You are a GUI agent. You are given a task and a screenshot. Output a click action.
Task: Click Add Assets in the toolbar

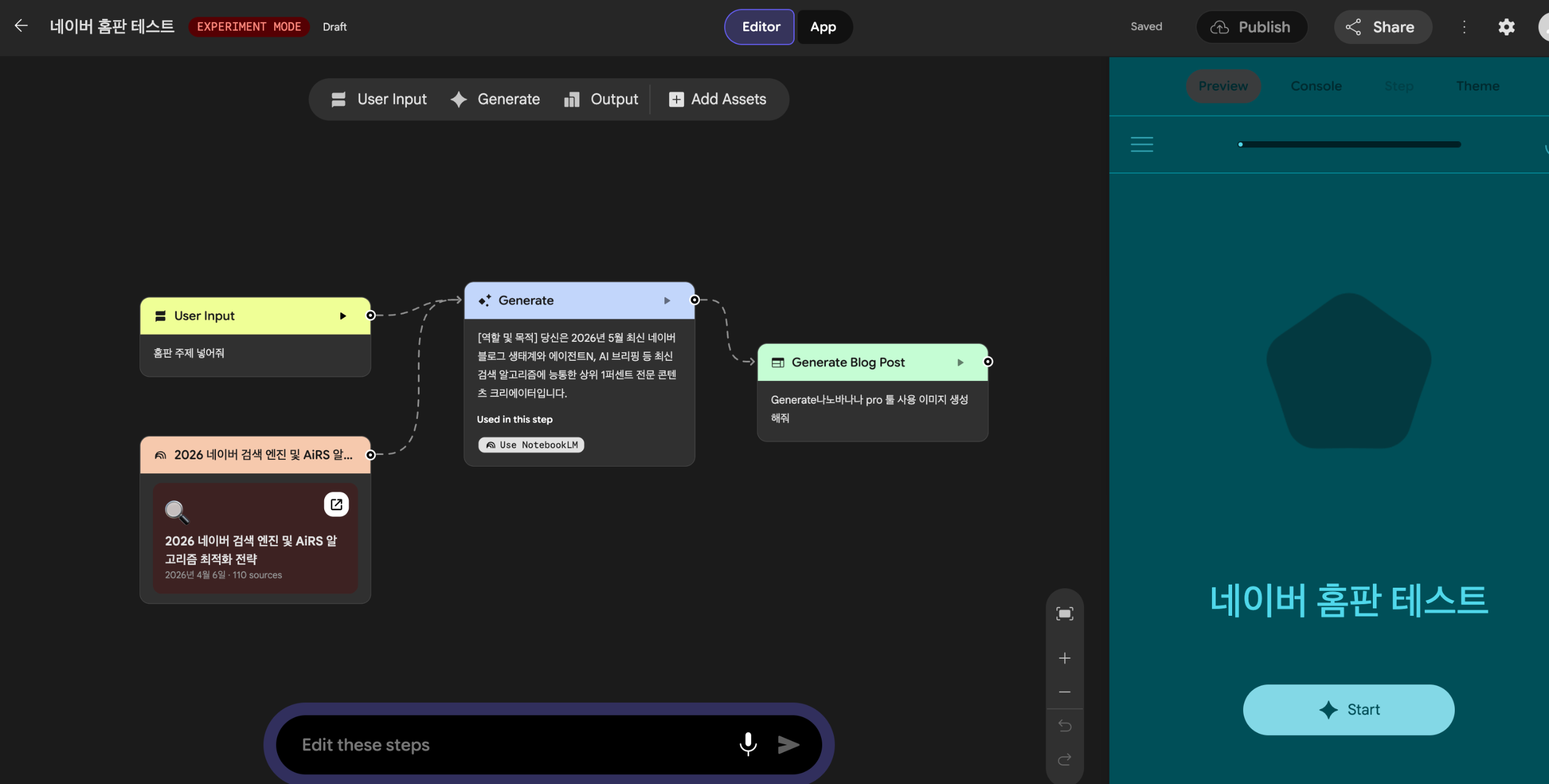click(x=717, y=99)
